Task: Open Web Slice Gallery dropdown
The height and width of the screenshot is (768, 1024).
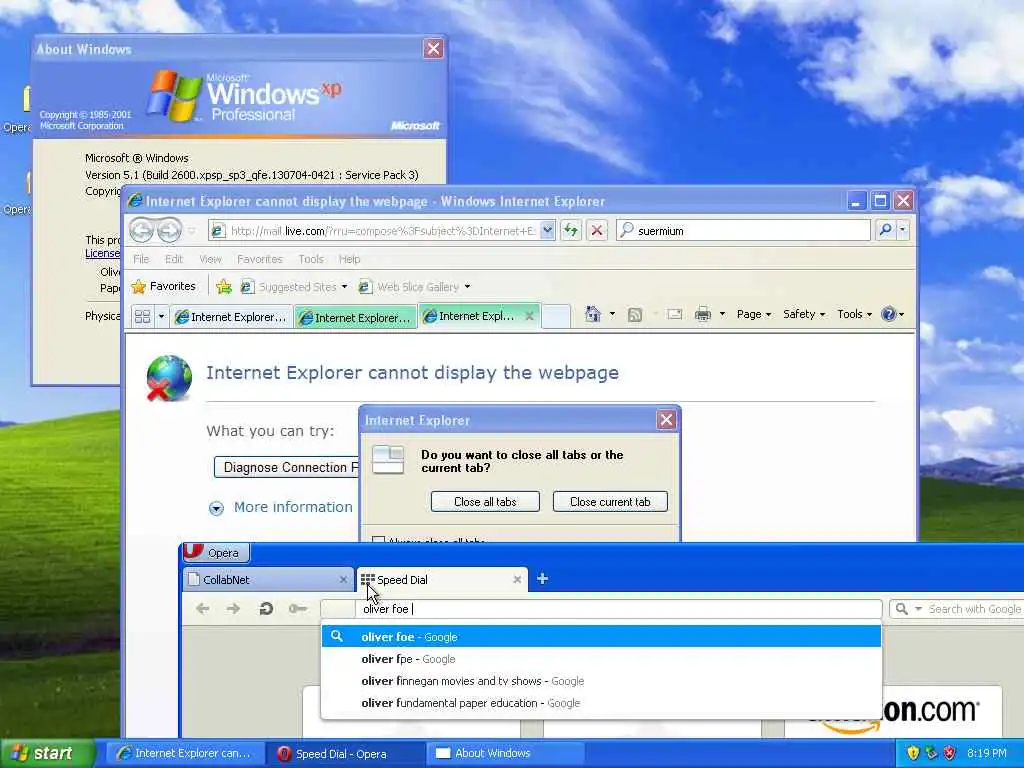Action: pos(467,287)
